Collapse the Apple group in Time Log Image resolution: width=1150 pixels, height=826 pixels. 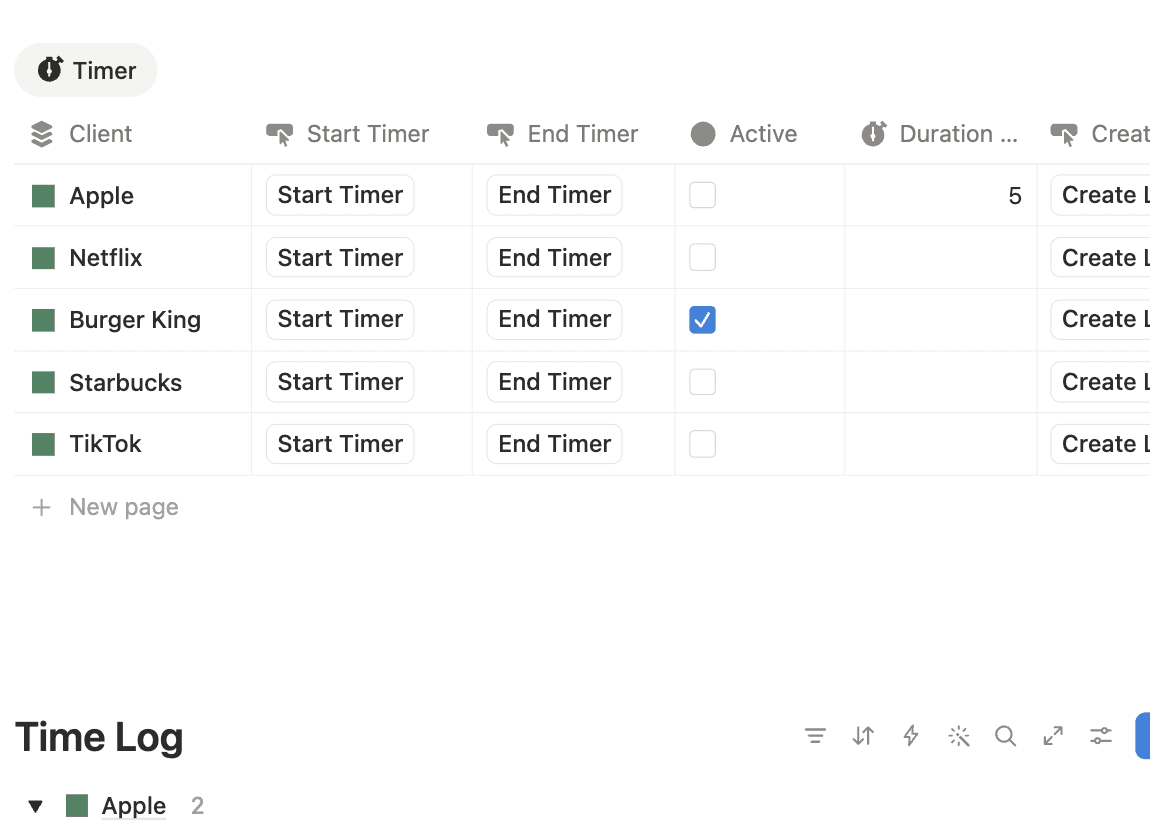tap(35, 806)
